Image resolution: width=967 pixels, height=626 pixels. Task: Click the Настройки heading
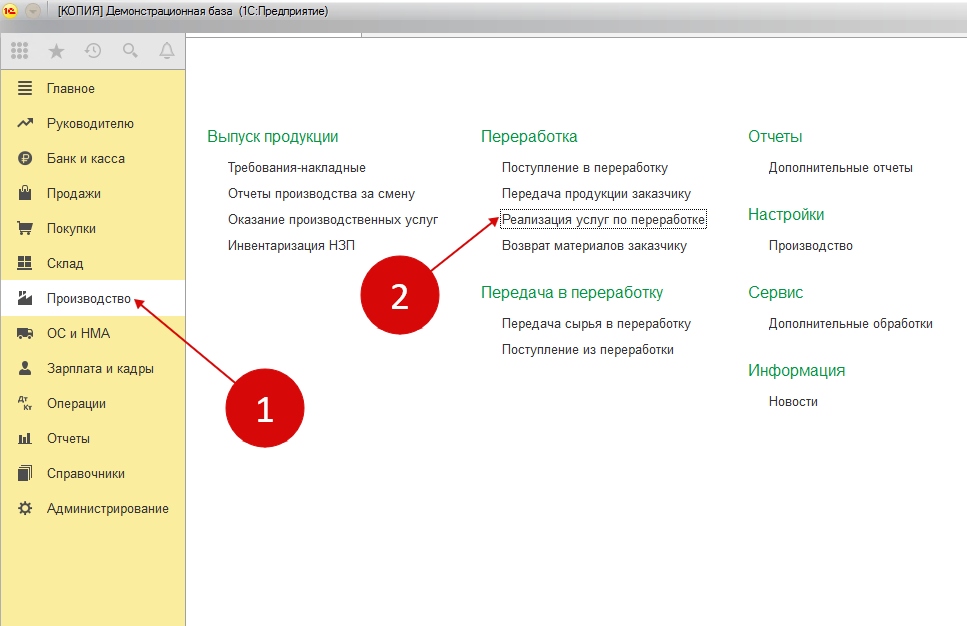pyautogui.click(x=786, y=215)
